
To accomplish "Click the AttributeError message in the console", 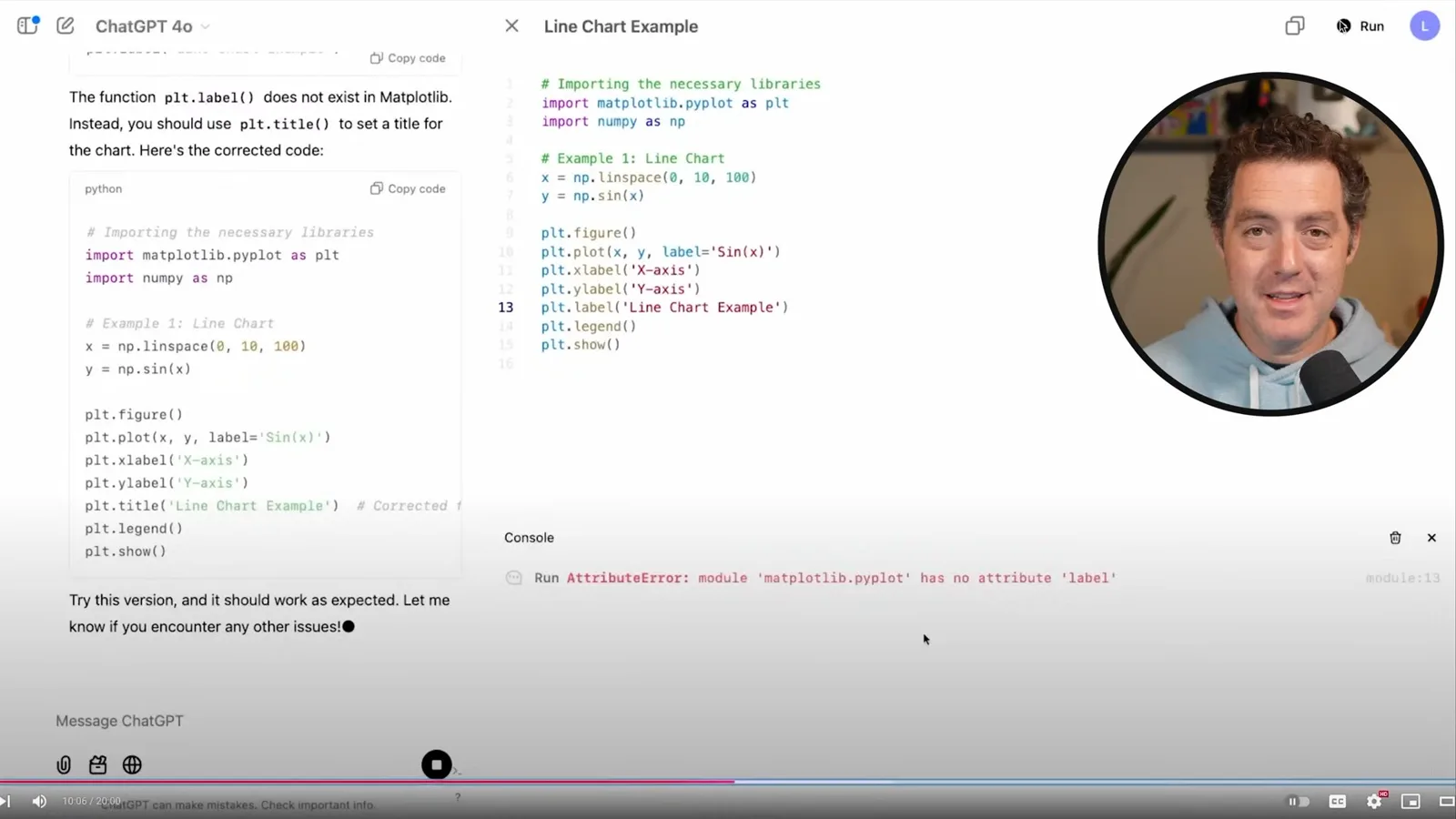I will point(842,578).
